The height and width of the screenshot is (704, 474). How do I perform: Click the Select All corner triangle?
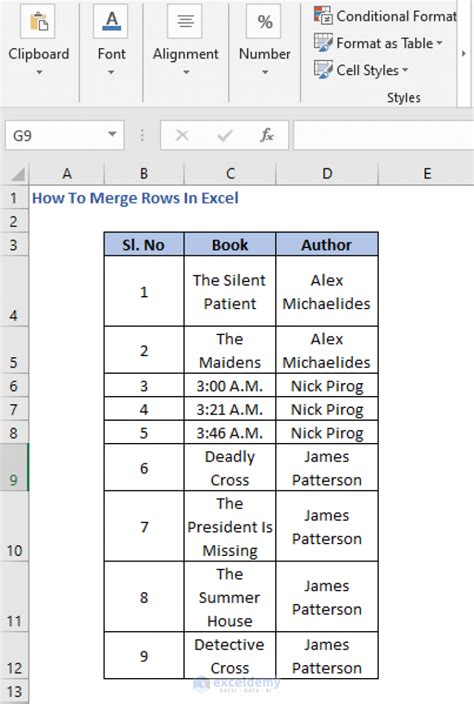click(17, 174)
